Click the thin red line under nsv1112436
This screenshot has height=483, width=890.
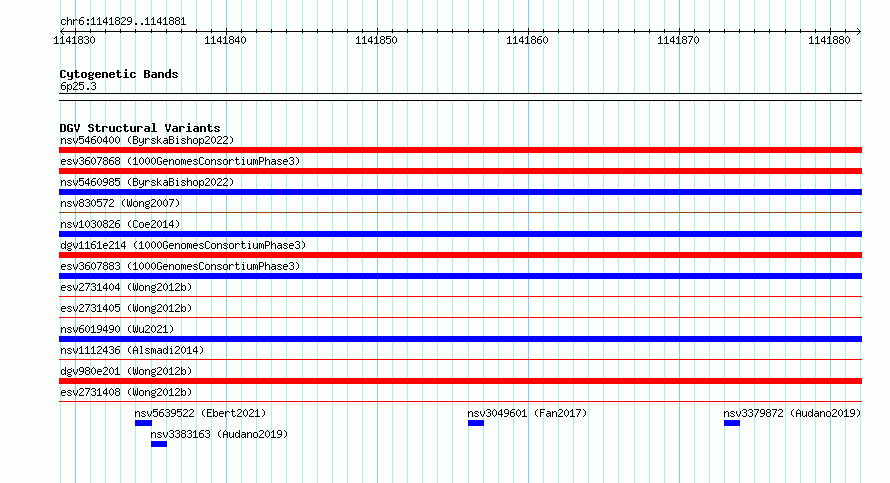[x=460, y=359]
